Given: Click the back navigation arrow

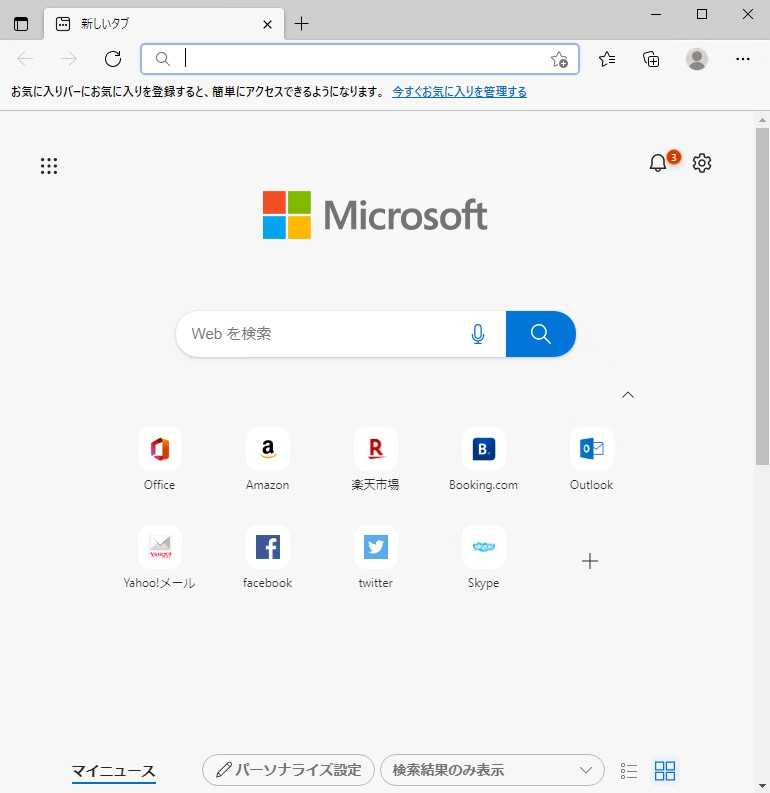Looking at the screenshot, I should [25, 59].
